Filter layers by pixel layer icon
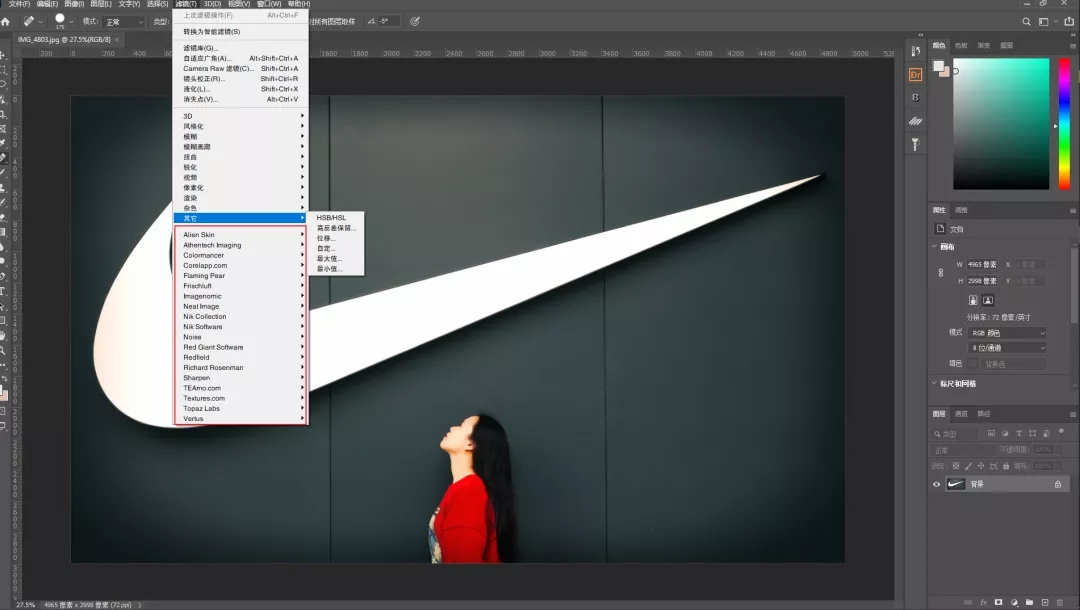Image resolution: width=1080 pixels, height=610 pixels. tap(991, 434)
